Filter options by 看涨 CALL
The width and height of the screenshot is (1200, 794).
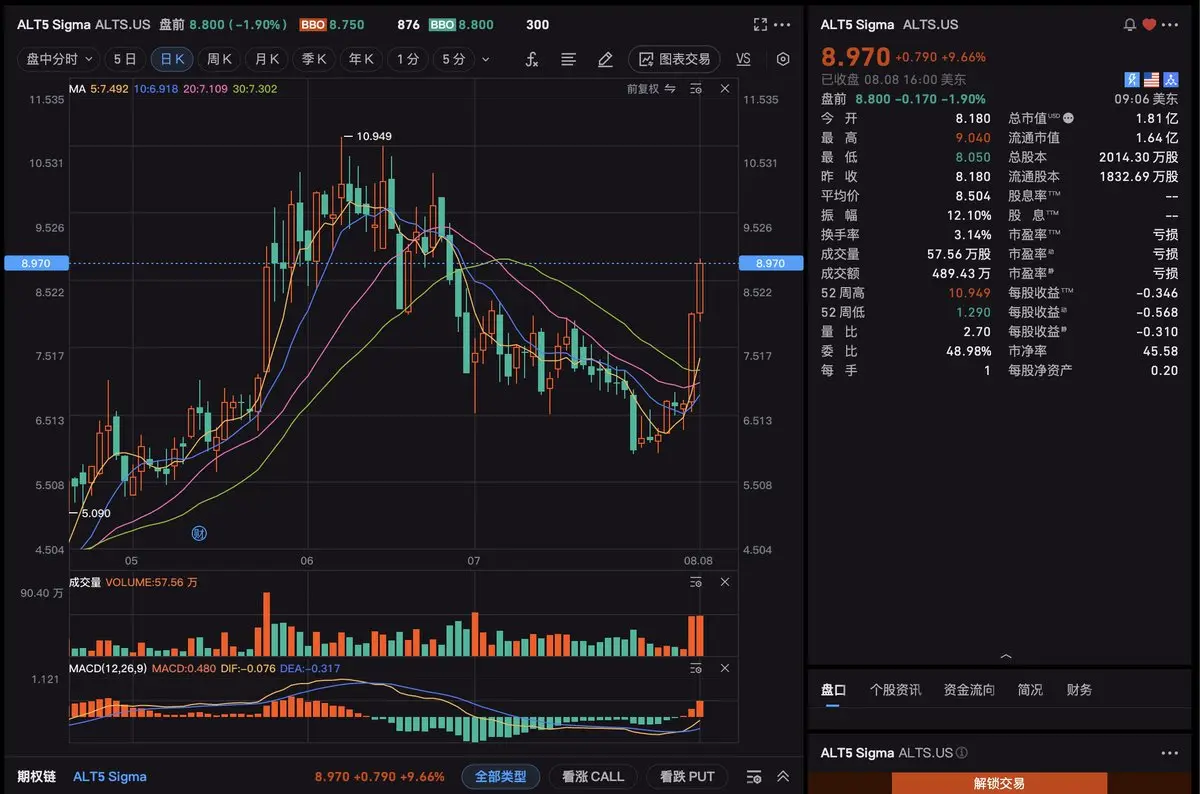click(593, 776)
